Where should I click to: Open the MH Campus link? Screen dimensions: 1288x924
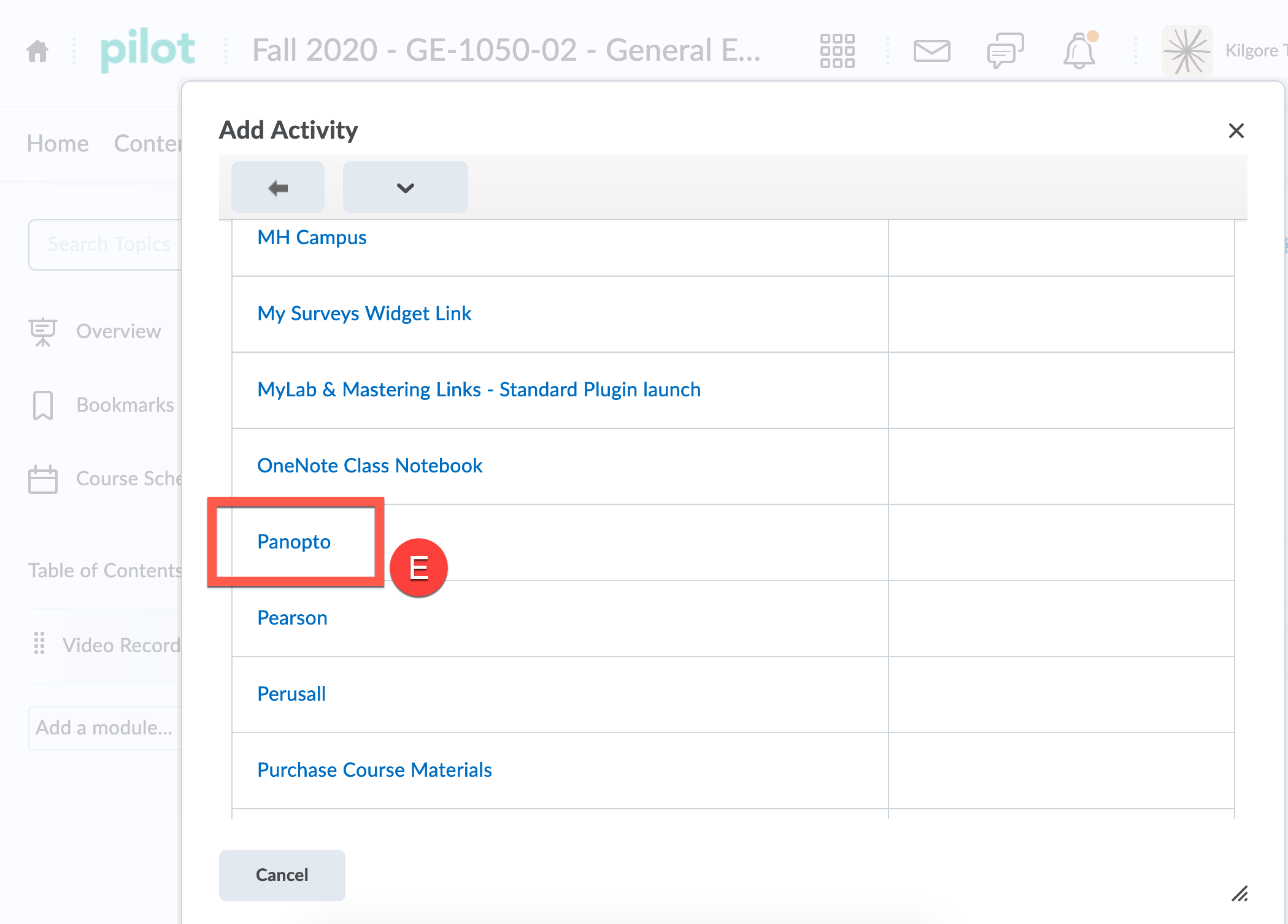312,237
